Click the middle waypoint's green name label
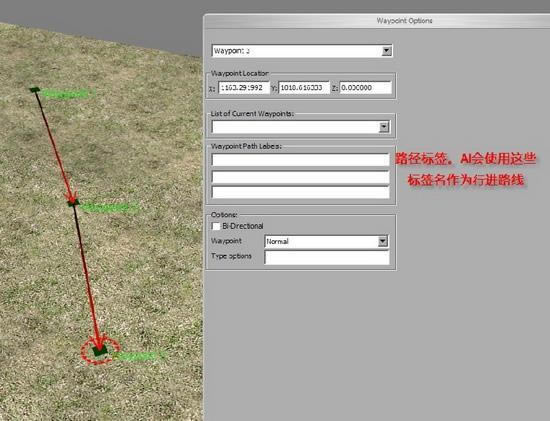The height and width of the screenshot is (421, 550). click(x=109, y=208)
